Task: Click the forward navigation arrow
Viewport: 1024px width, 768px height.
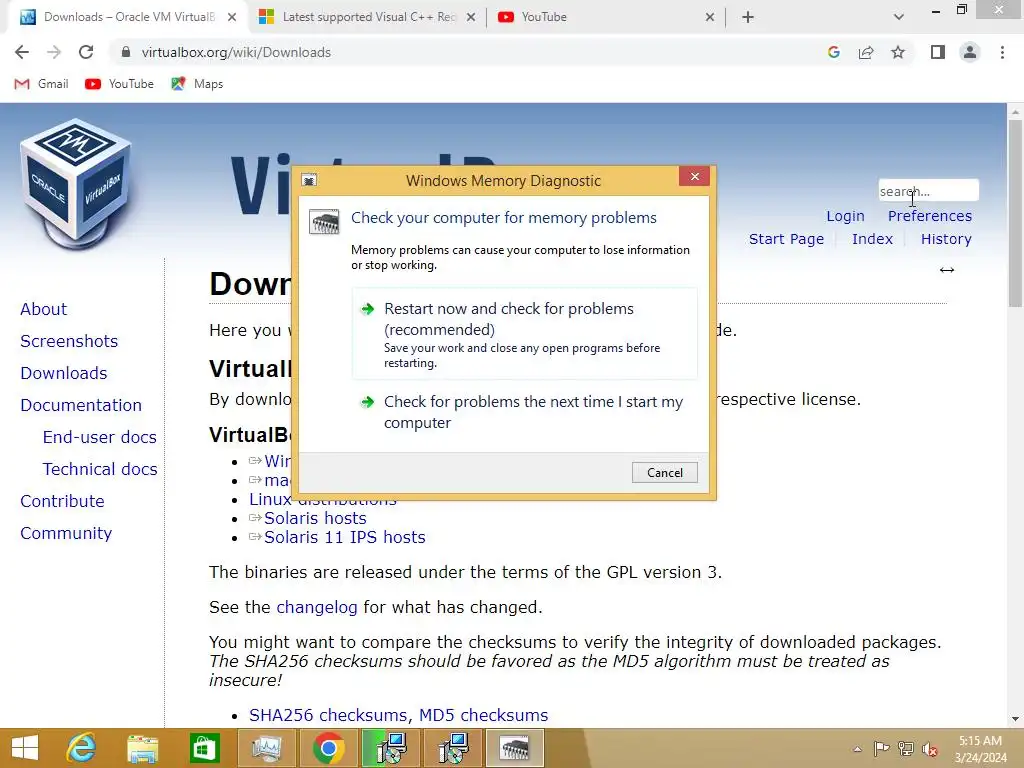Action: [x=54, y=52]
